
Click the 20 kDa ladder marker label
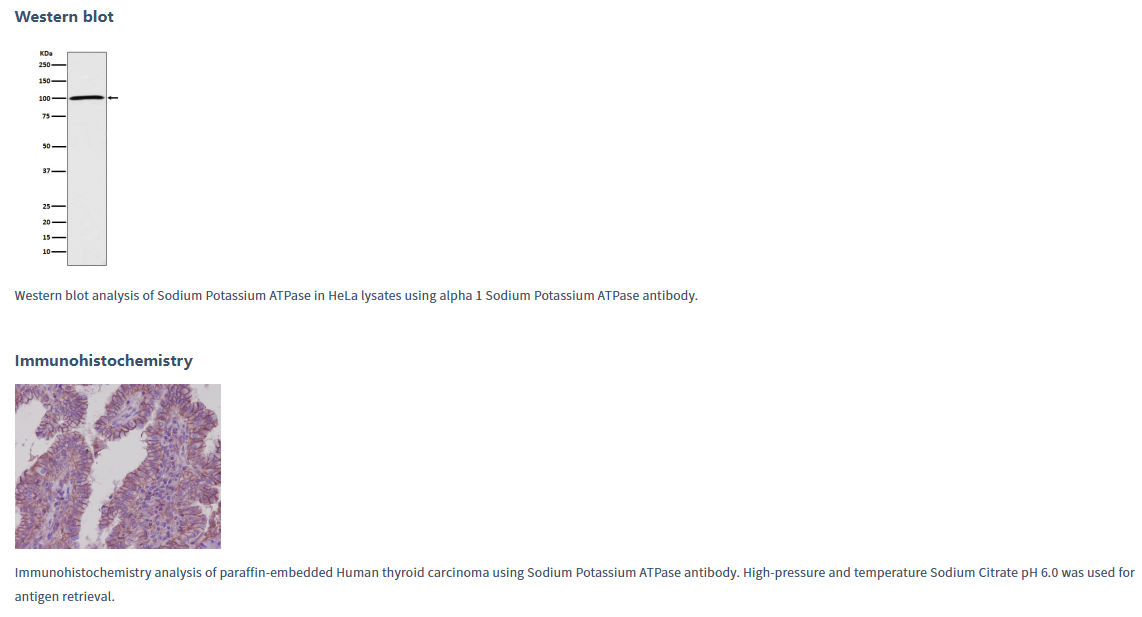46,222
